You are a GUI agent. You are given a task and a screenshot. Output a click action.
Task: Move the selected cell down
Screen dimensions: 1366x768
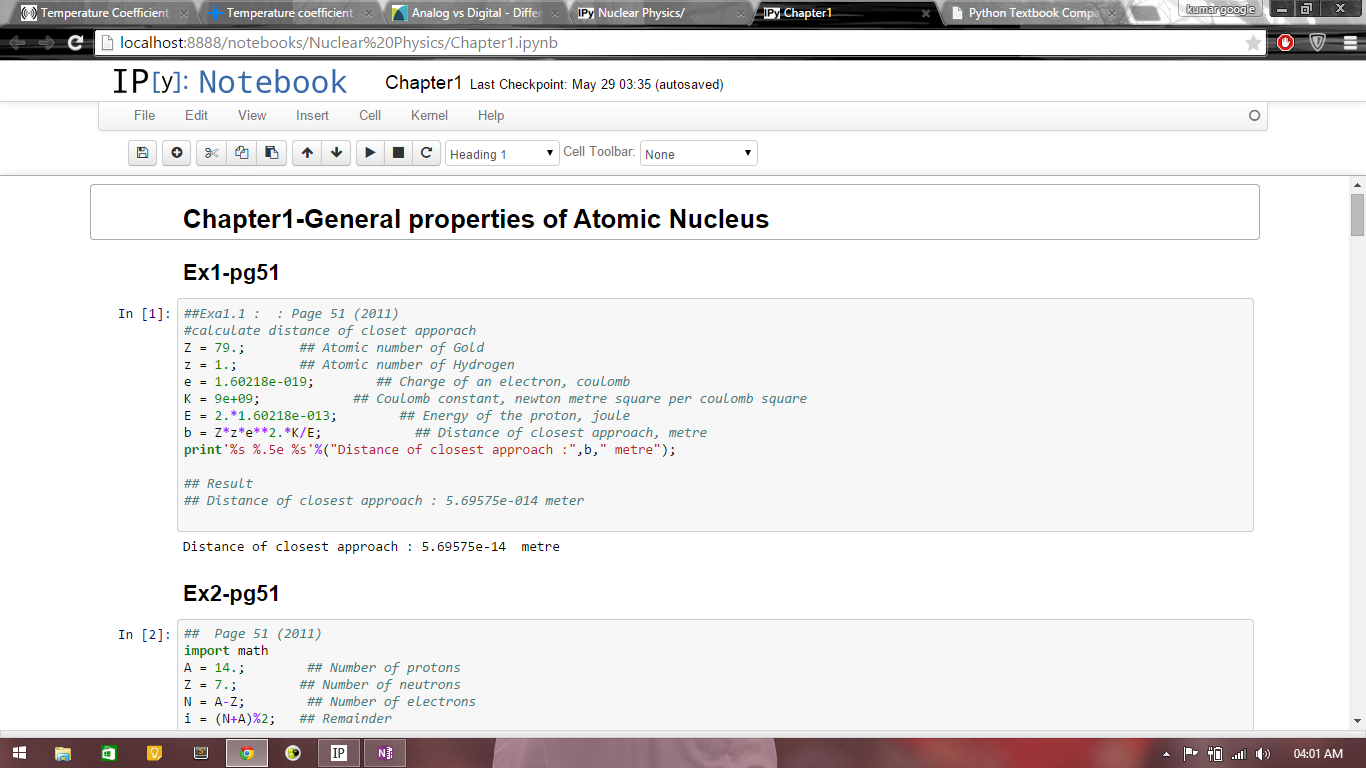pos(337,153)
